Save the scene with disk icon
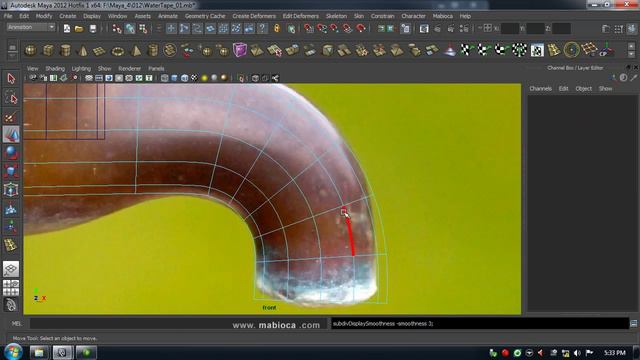The image size is (640, 360). (93, 28)
